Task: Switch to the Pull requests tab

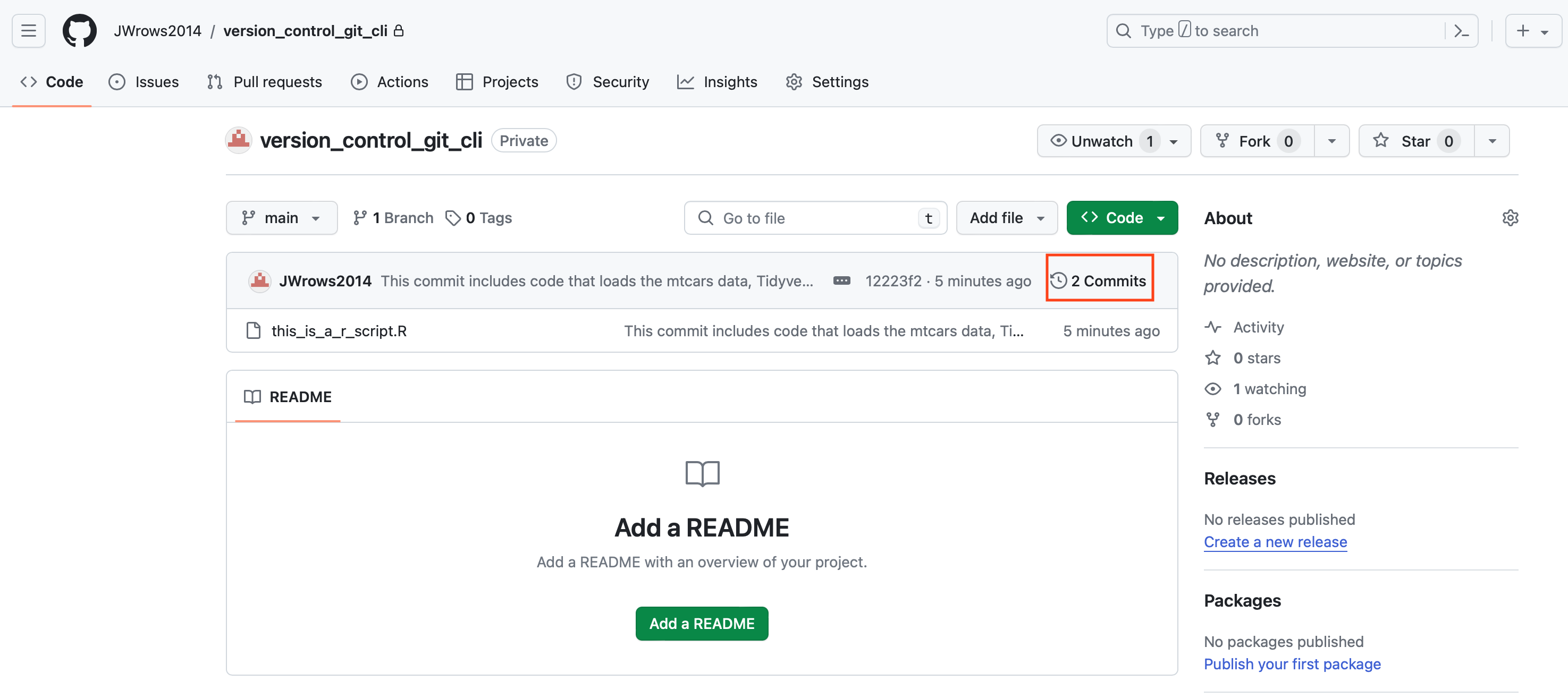Action: (x=265, y=82)
